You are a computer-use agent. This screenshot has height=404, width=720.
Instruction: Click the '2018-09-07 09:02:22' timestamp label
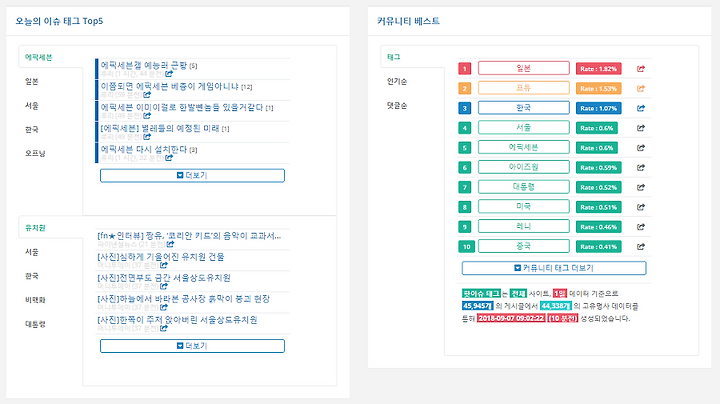point(511,318)
